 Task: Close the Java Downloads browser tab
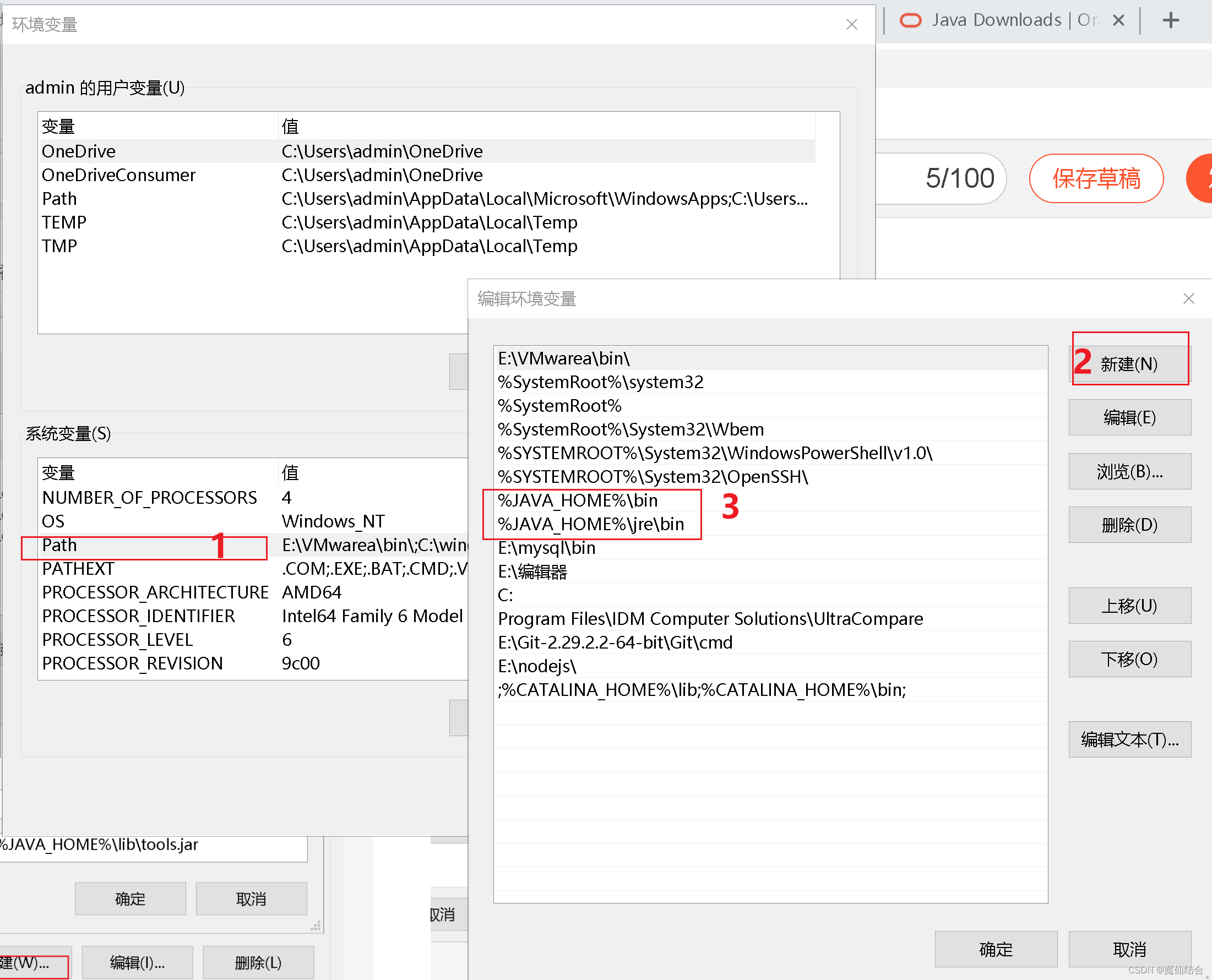coord(1118,21)
